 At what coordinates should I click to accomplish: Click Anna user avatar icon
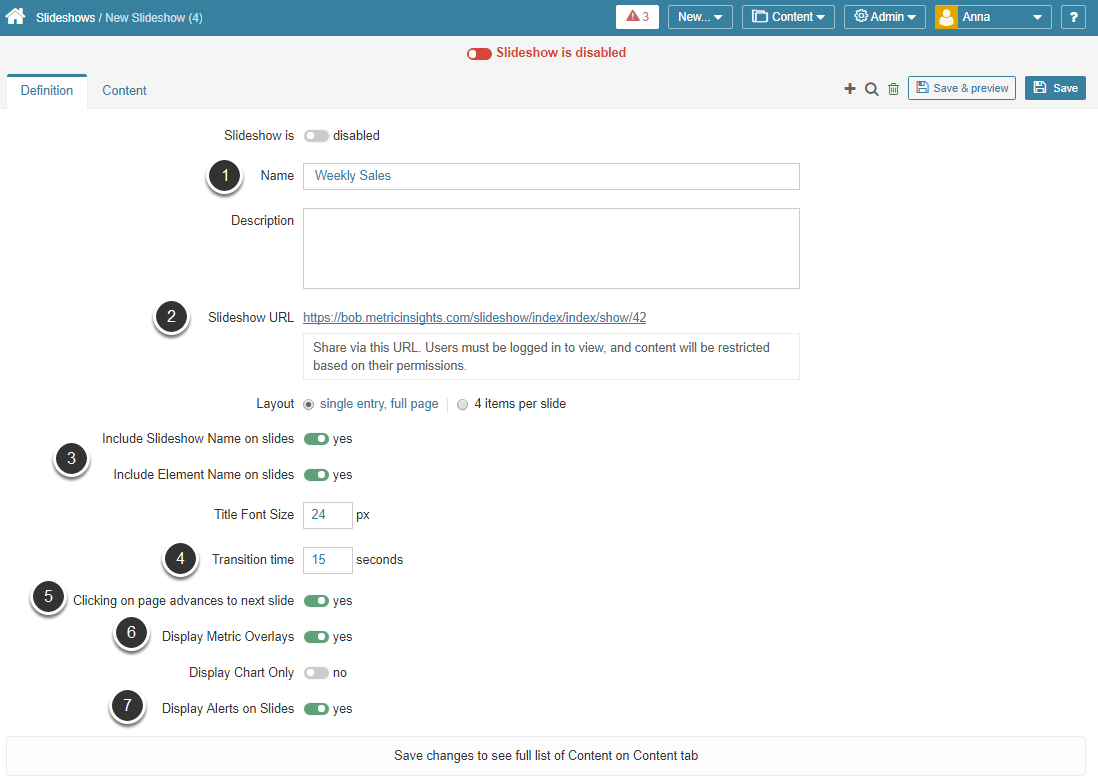[x=946, y=17]
